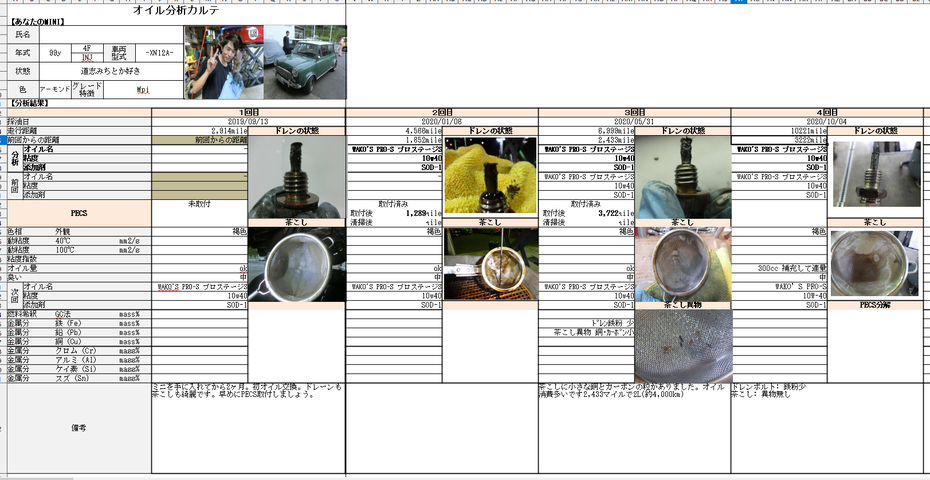
Task: Click the 未取付 cell under 1回目
Action: (x=200, y=204)
